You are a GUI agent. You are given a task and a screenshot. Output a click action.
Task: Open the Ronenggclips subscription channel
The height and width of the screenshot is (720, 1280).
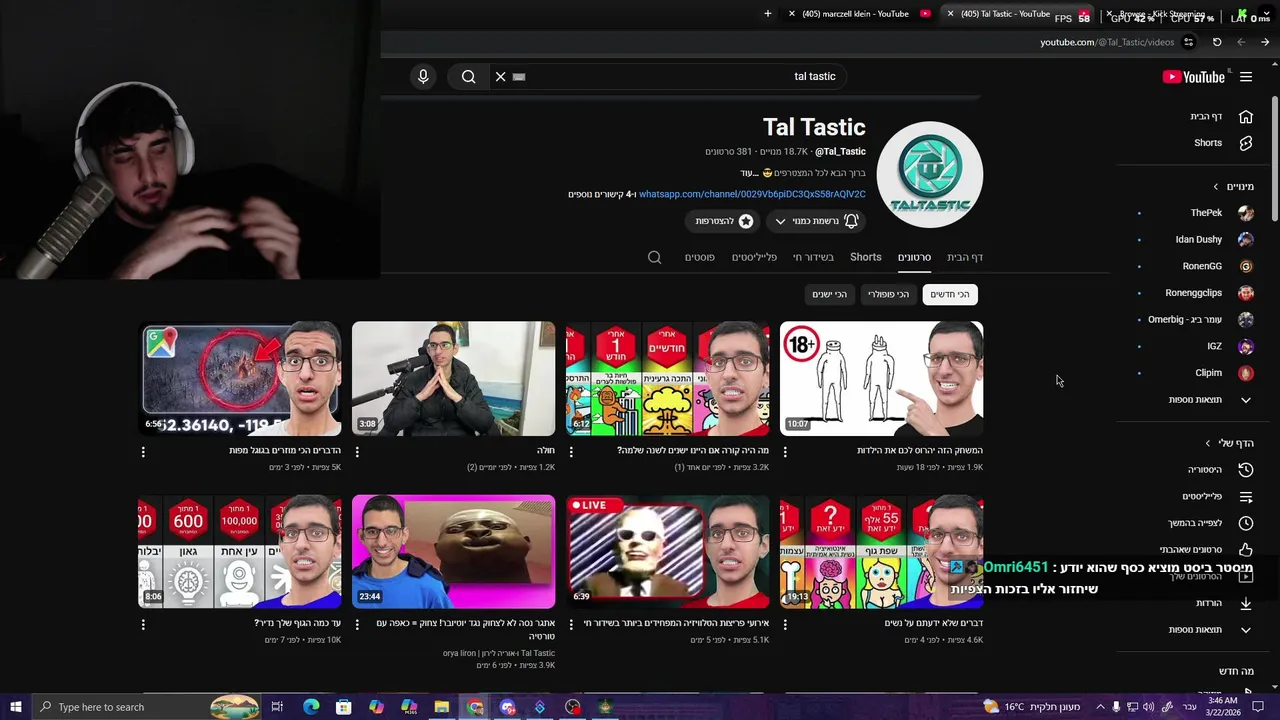click(x=1208, y=293)
